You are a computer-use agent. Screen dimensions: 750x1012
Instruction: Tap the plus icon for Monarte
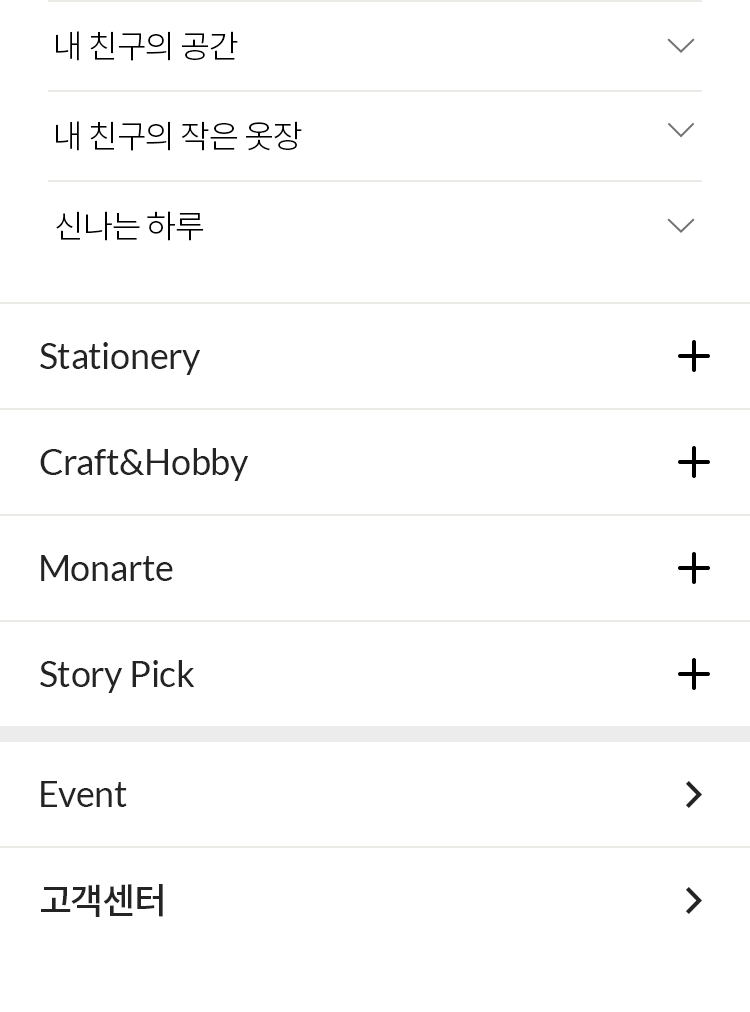pos(693,568)
